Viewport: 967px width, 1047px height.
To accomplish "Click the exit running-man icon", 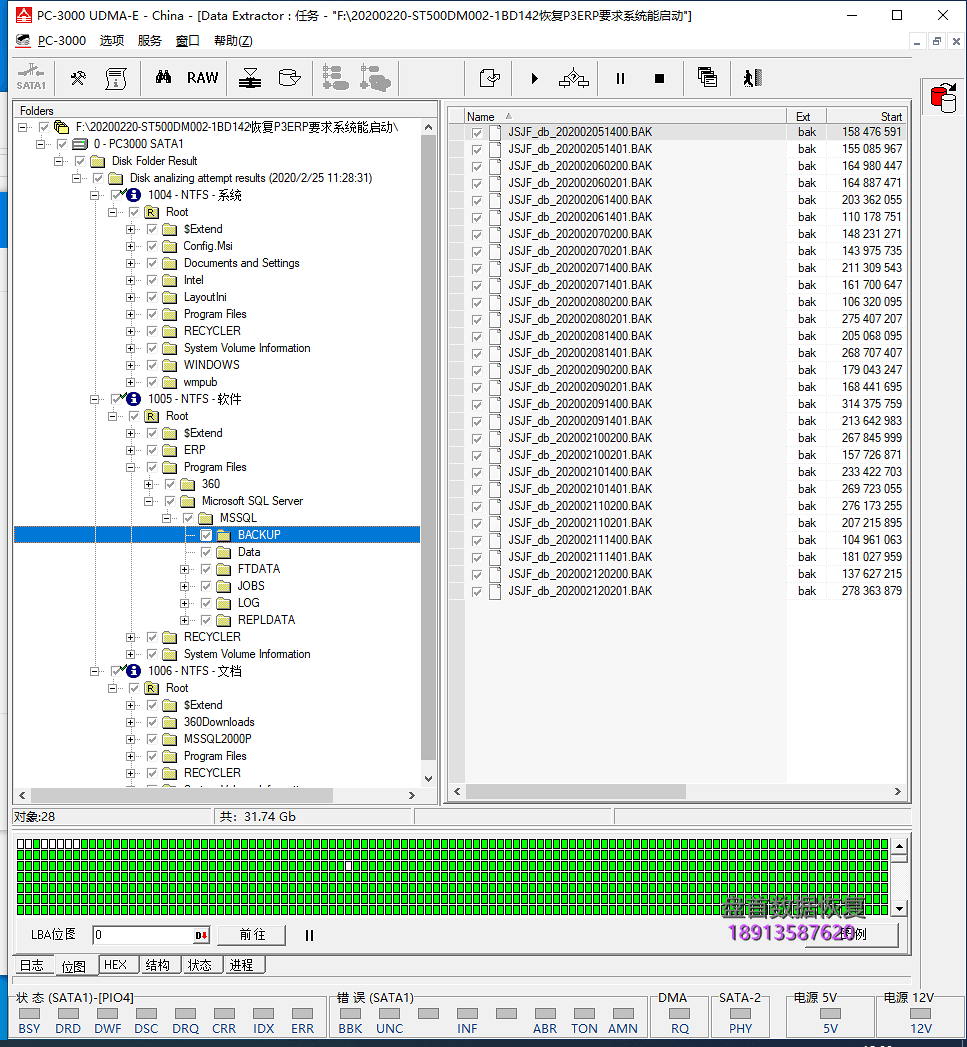I will pos(753,78).
